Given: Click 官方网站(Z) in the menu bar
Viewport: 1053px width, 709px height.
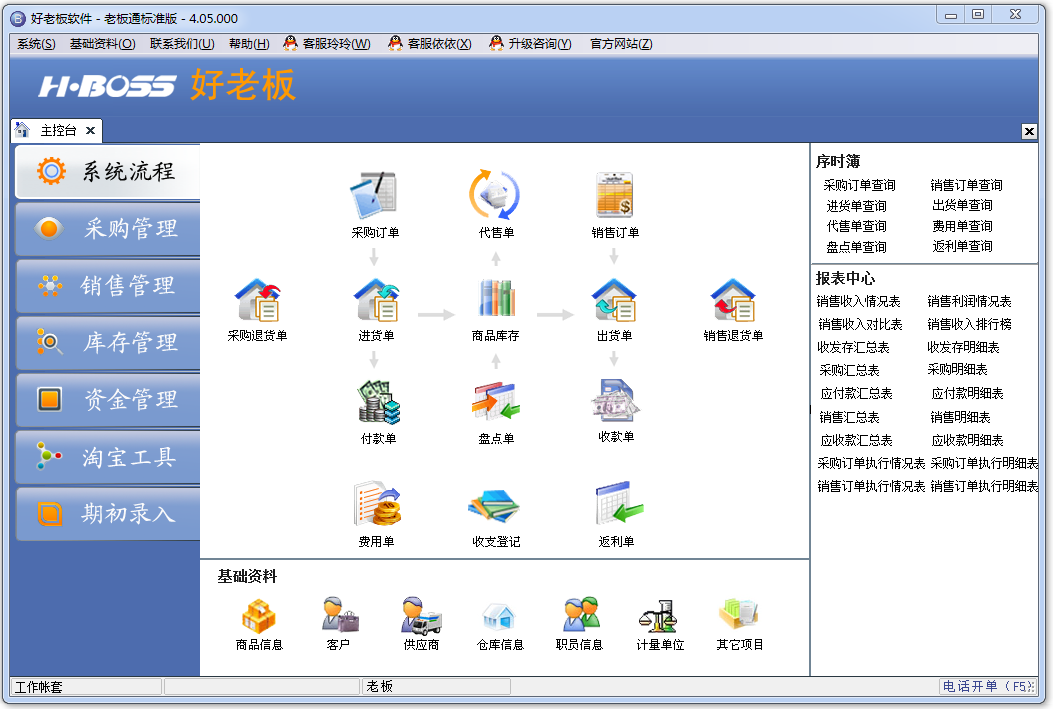Looking at the screenshot, I should coord(621,44).
